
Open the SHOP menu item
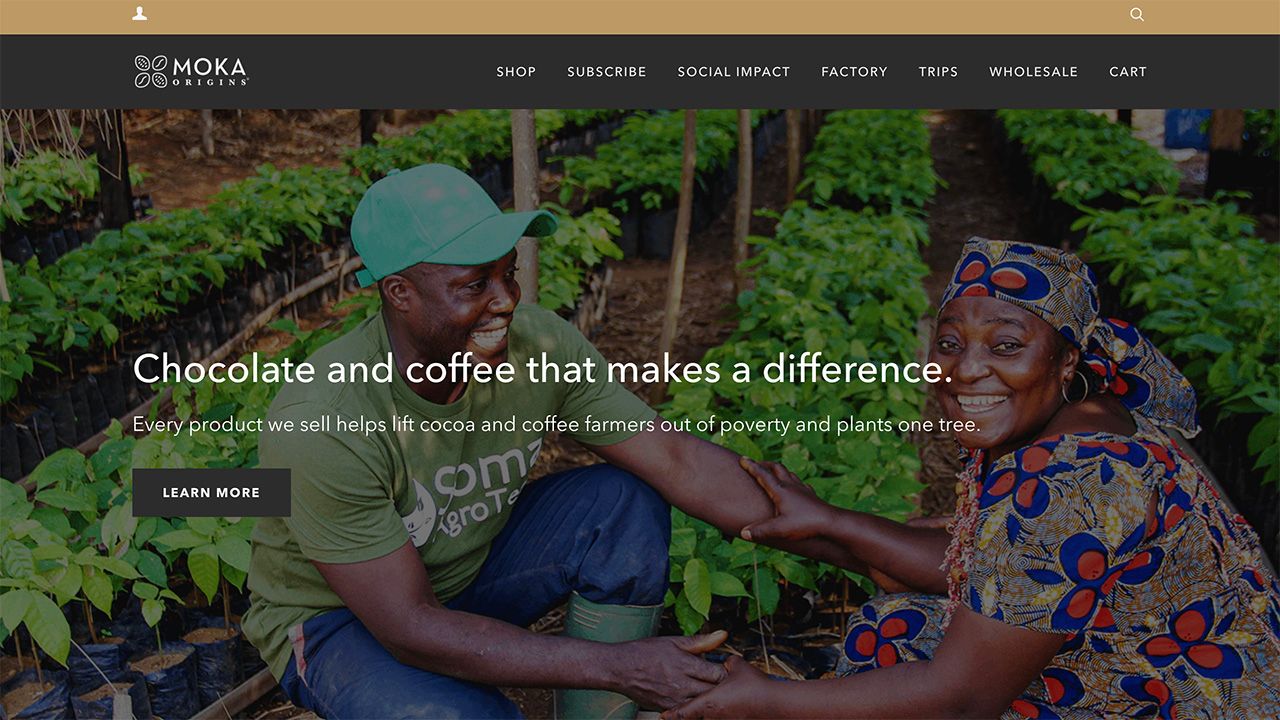pos(516,72)
